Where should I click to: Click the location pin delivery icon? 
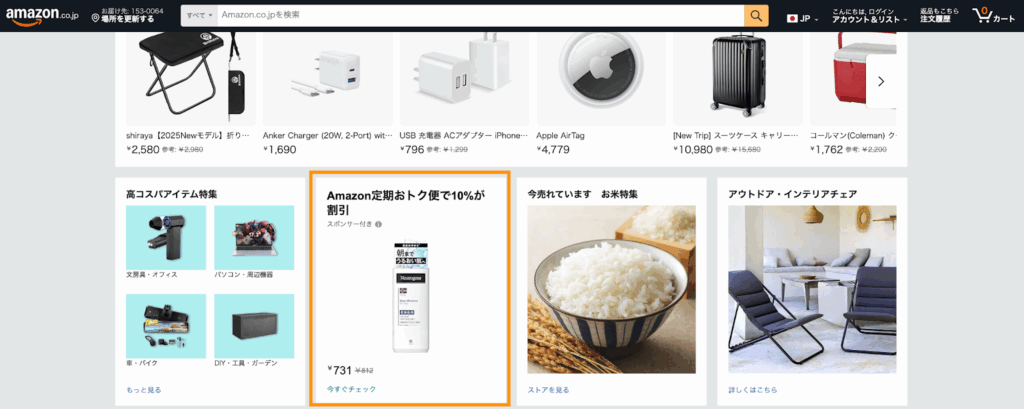point(96,18)
